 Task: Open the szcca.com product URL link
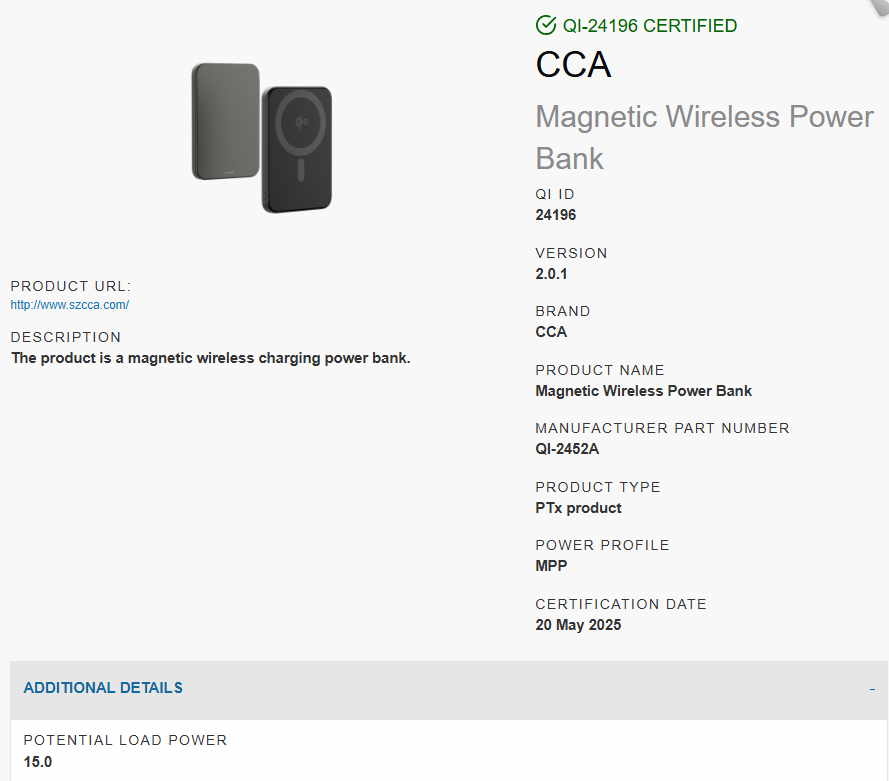[70, 305]
